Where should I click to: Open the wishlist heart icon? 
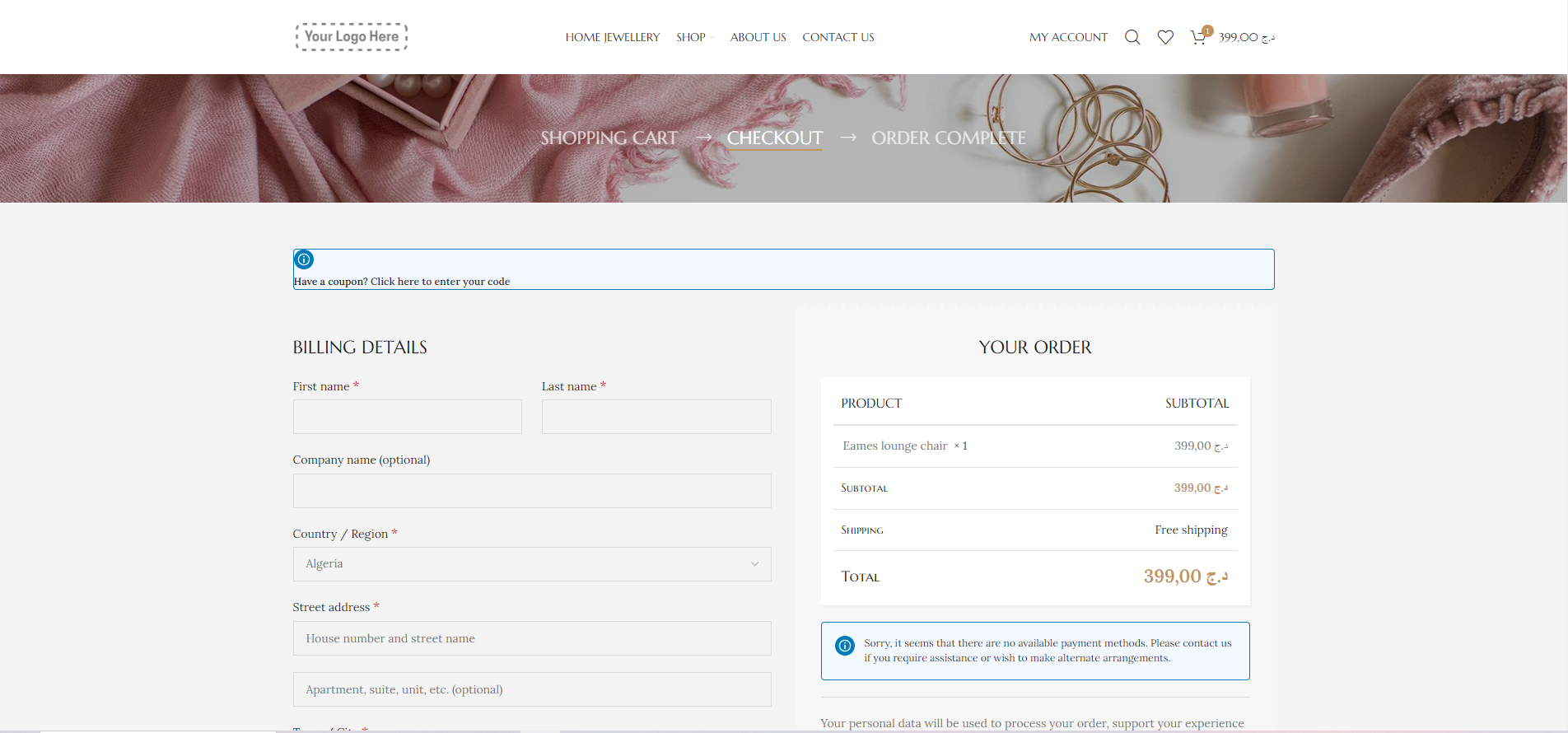tap(1165, 37)
